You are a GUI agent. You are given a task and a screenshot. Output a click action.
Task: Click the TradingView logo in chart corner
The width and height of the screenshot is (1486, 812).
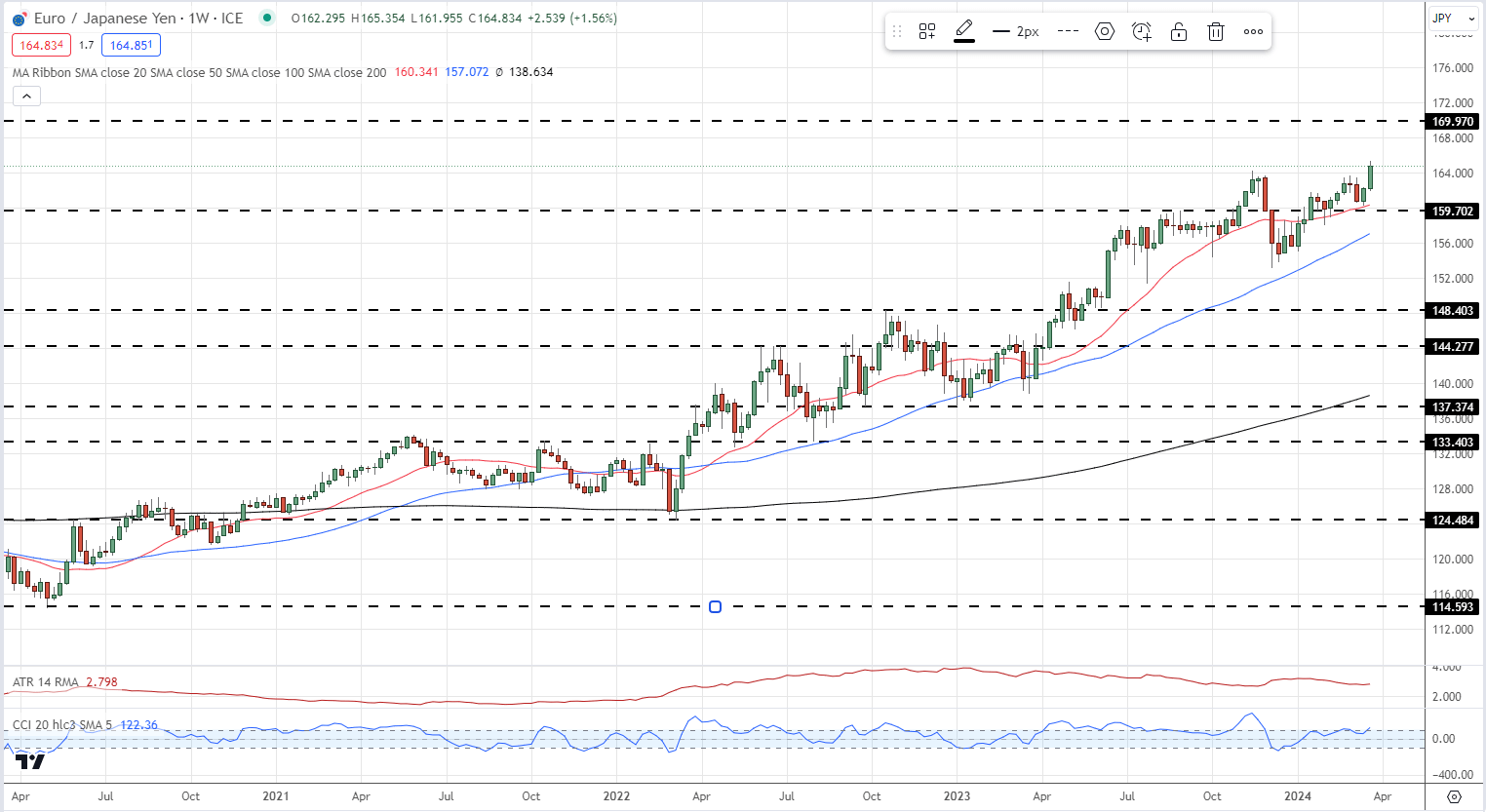point(30,761)
